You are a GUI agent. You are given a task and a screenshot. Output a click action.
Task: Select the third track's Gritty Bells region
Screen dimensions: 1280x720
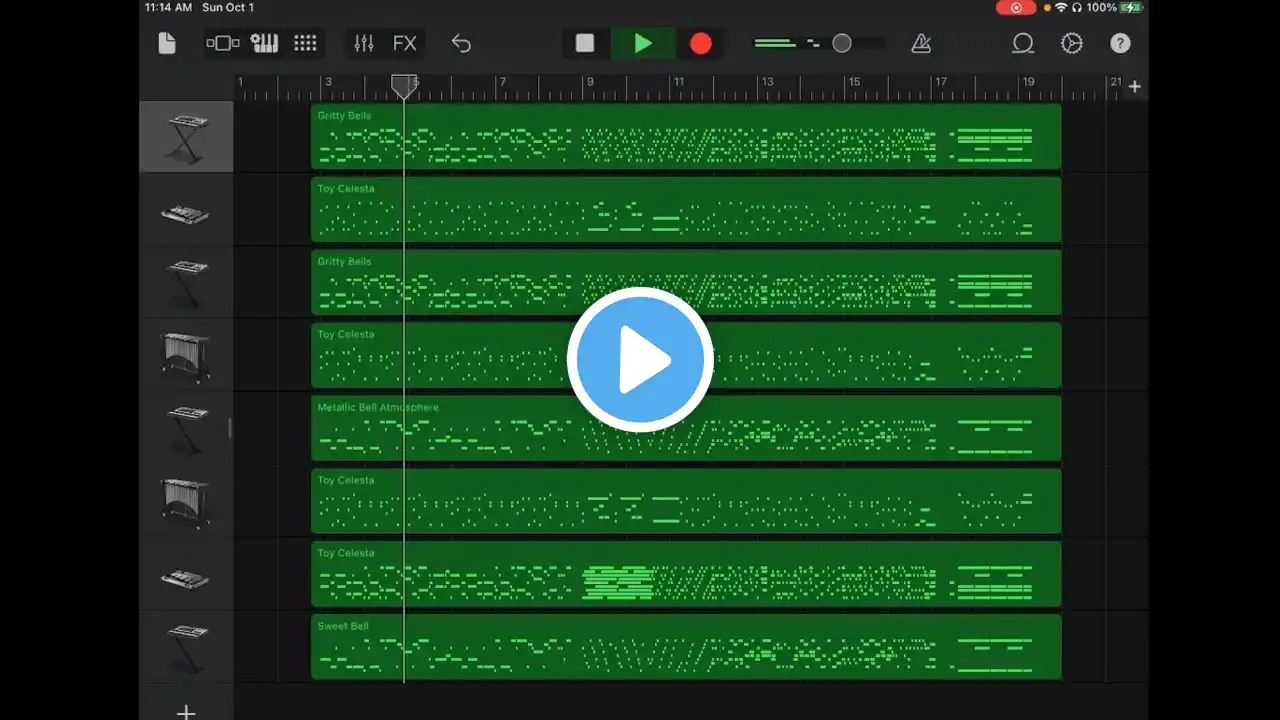686,283
